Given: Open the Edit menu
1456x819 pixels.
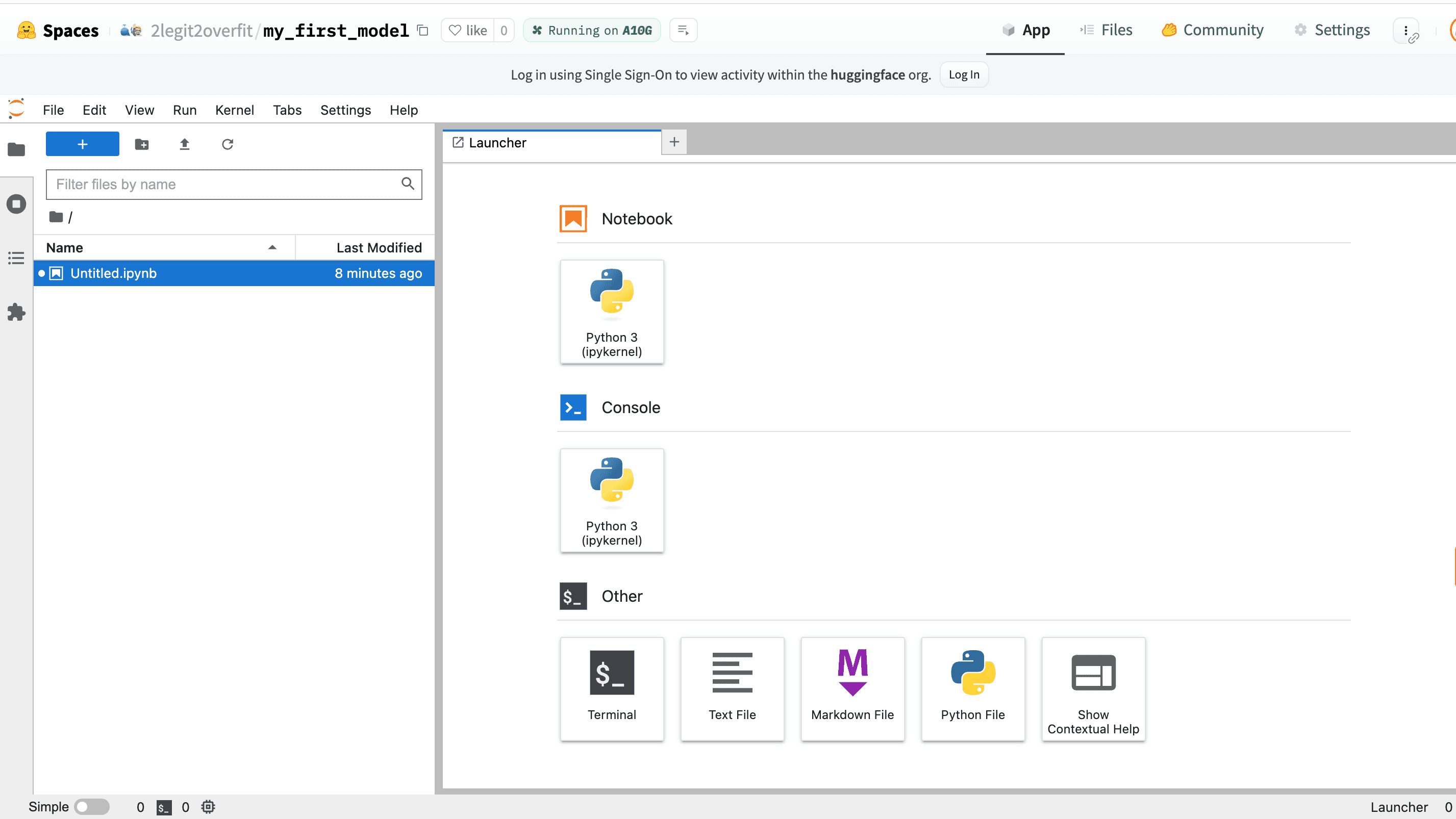Looking at the screenshot, I should coord(94,110).
